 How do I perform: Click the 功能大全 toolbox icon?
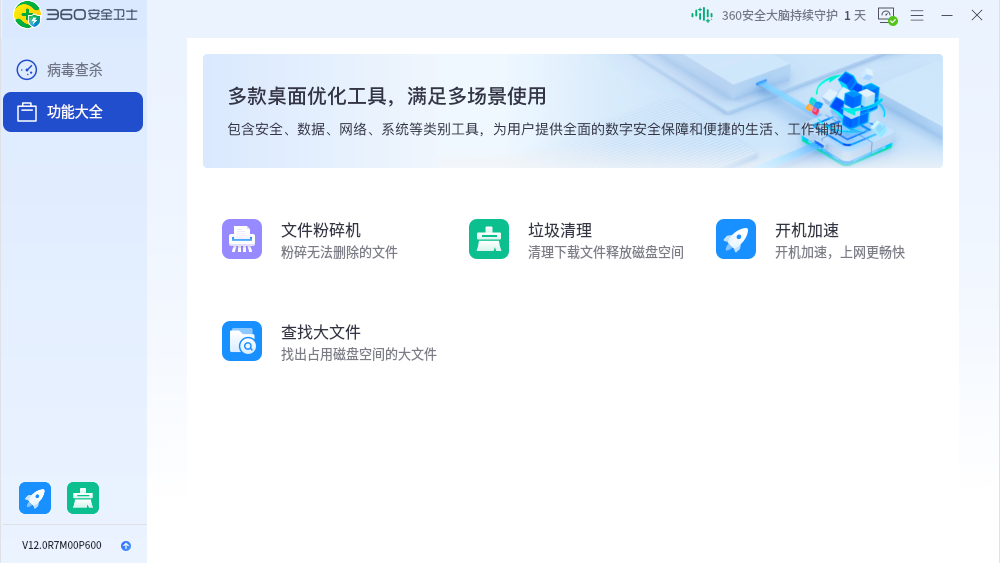[27, 112]
